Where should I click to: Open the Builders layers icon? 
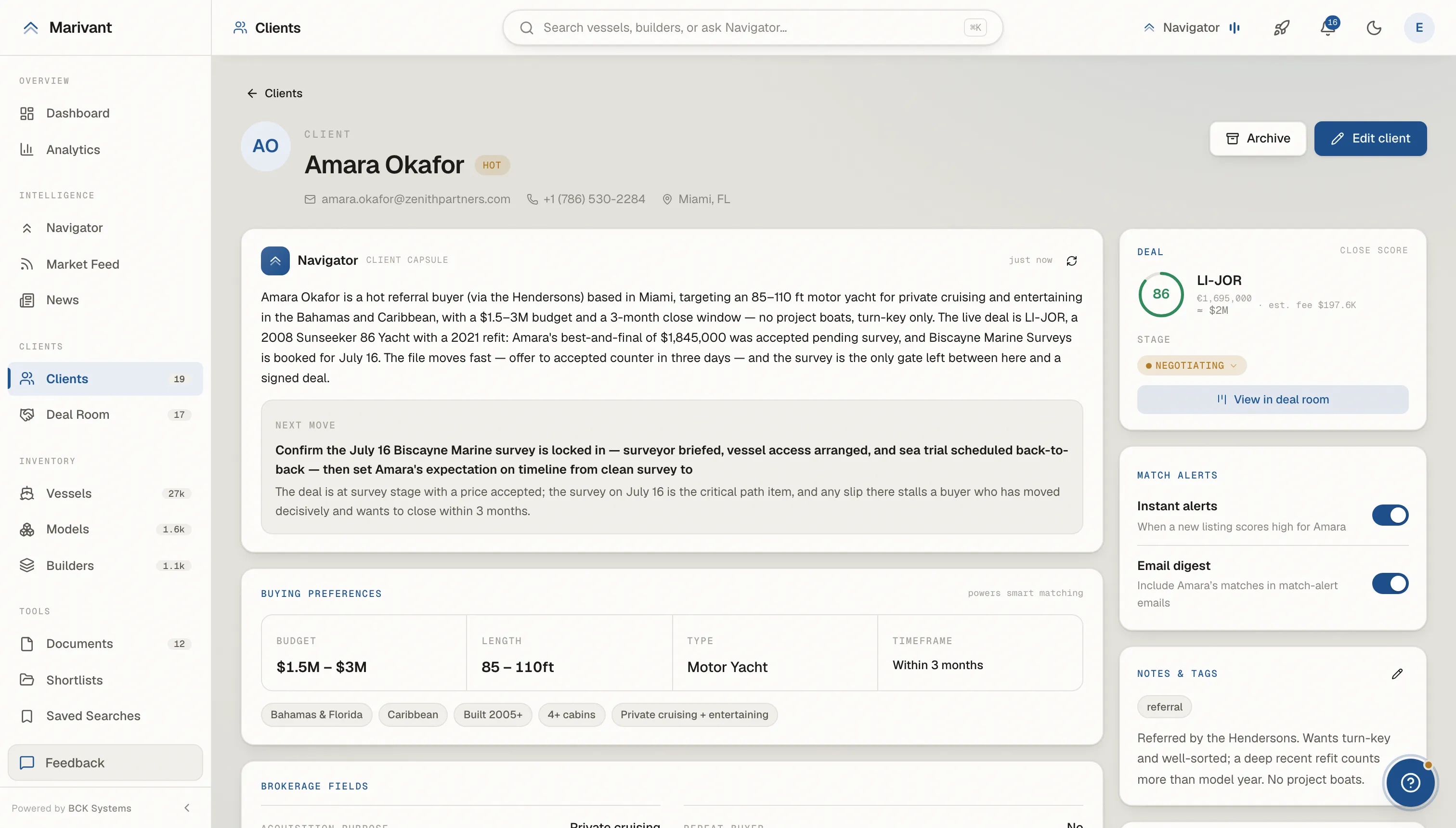tap(27, 566)
